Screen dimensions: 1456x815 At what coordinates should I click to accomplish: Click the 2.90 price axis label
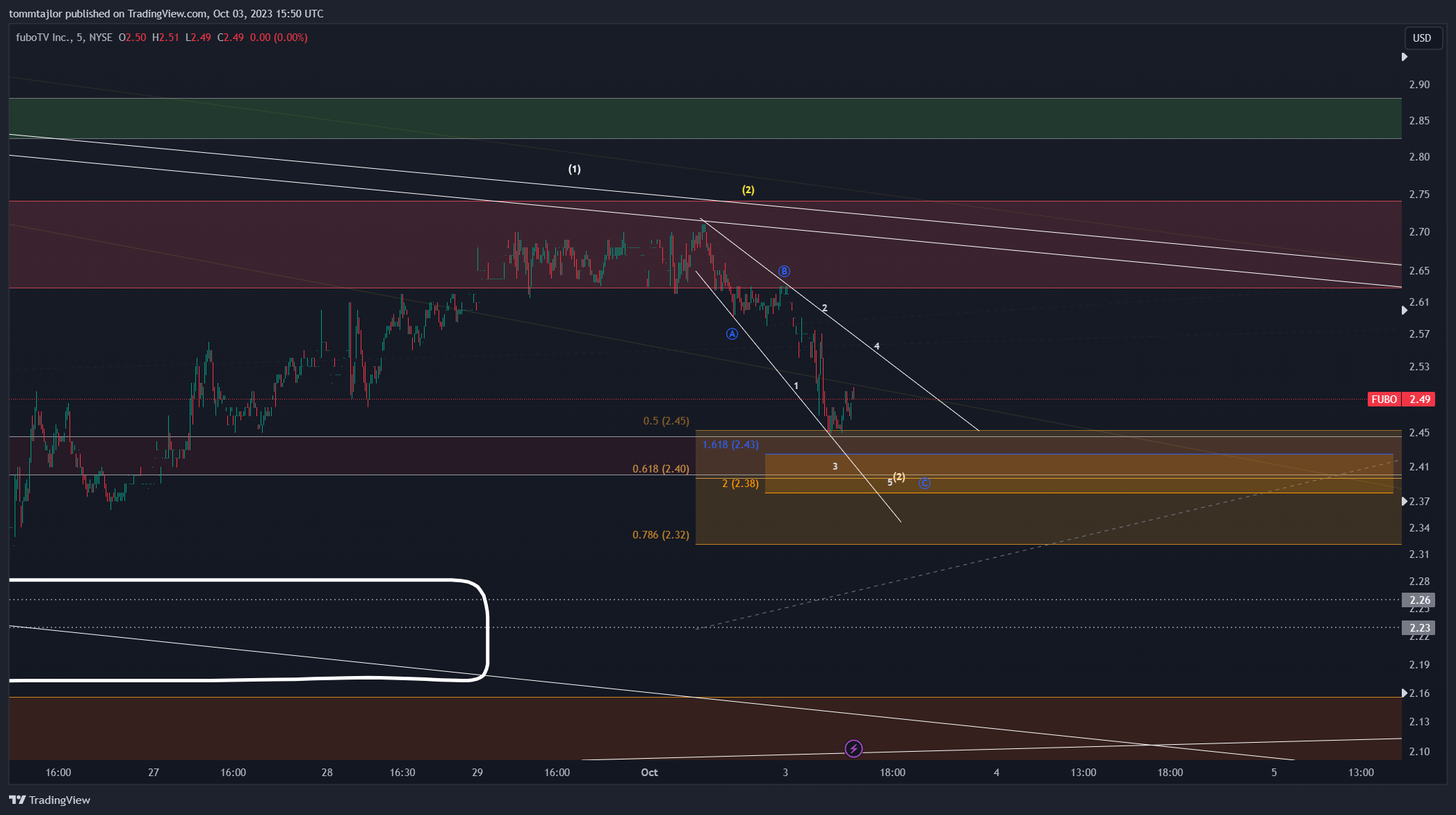pos(1419,85)
